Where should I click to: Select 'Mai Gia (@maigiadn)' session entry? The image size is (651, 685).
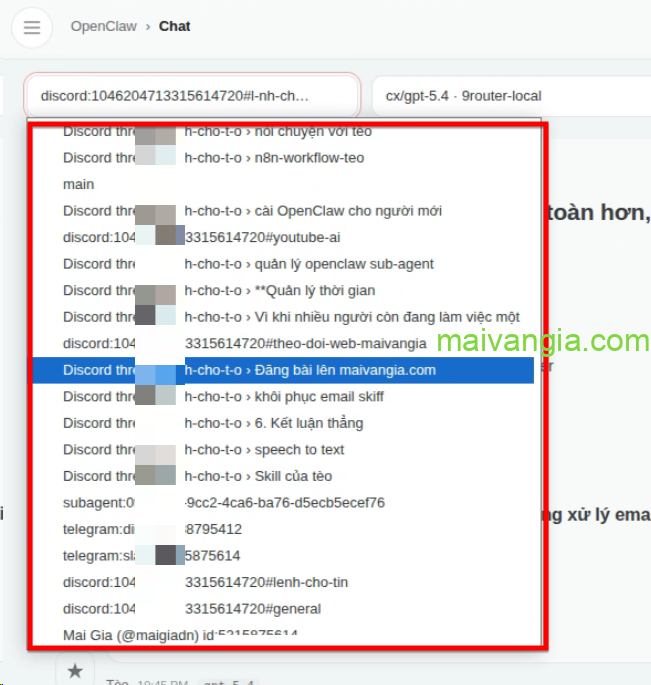tap(180, 633)
